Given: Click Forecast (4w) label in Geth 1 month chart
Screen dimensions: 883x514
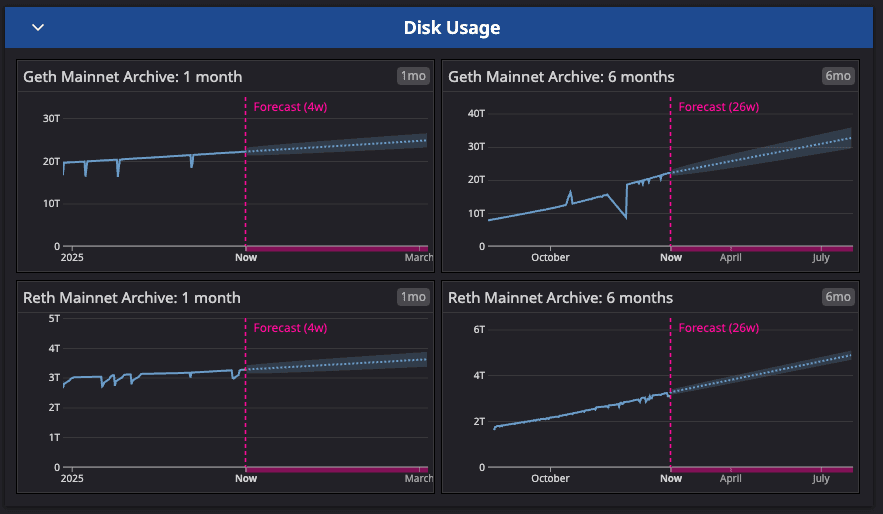Looking at the screenshot, I should [x=290, y=107].
